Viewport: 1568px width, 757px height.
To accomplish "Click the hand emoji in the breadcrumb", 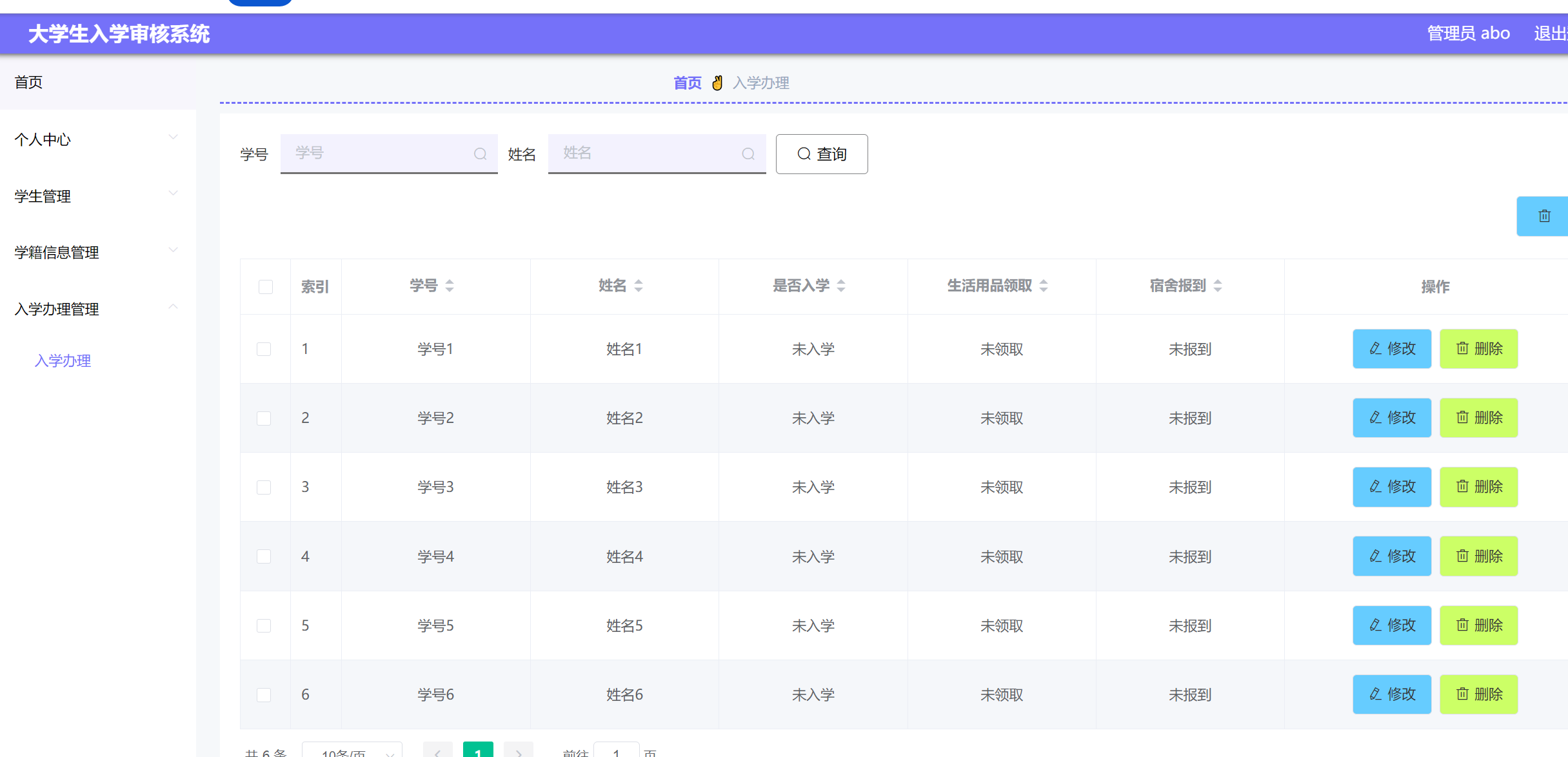I will (717, 83).
